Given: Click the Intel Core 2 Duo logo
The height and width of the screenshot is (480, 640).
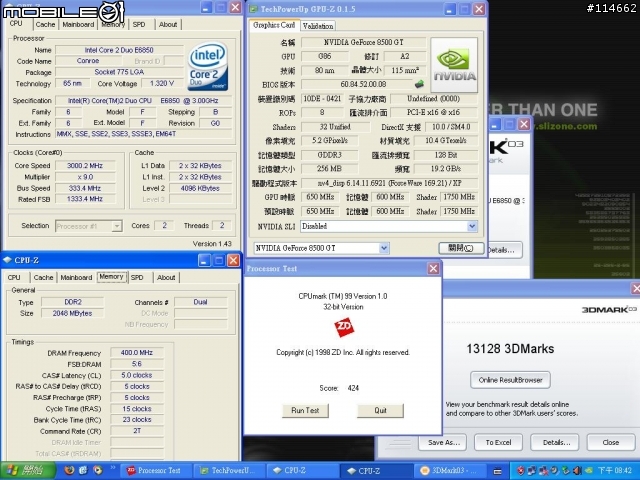Looking at the screenshot, I should (208, 67).
